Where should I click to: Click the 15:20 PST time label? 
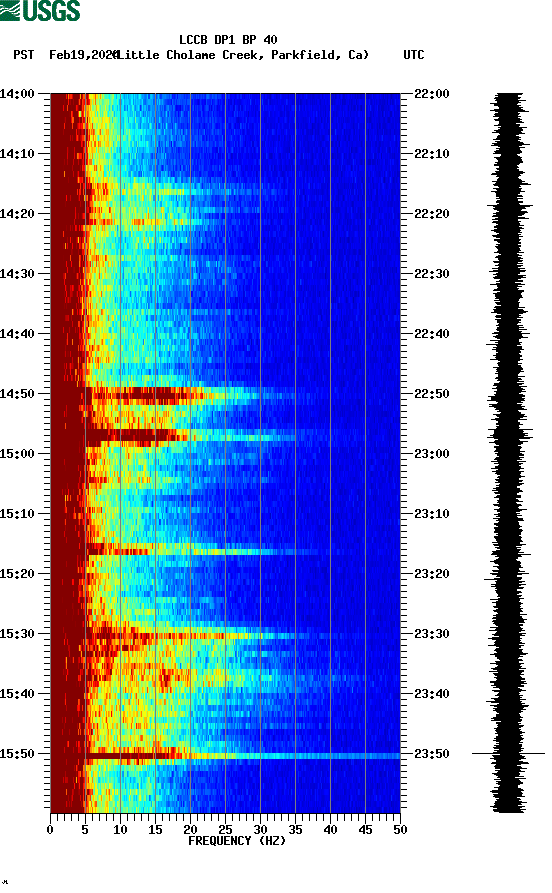click(x=17, y=574)
